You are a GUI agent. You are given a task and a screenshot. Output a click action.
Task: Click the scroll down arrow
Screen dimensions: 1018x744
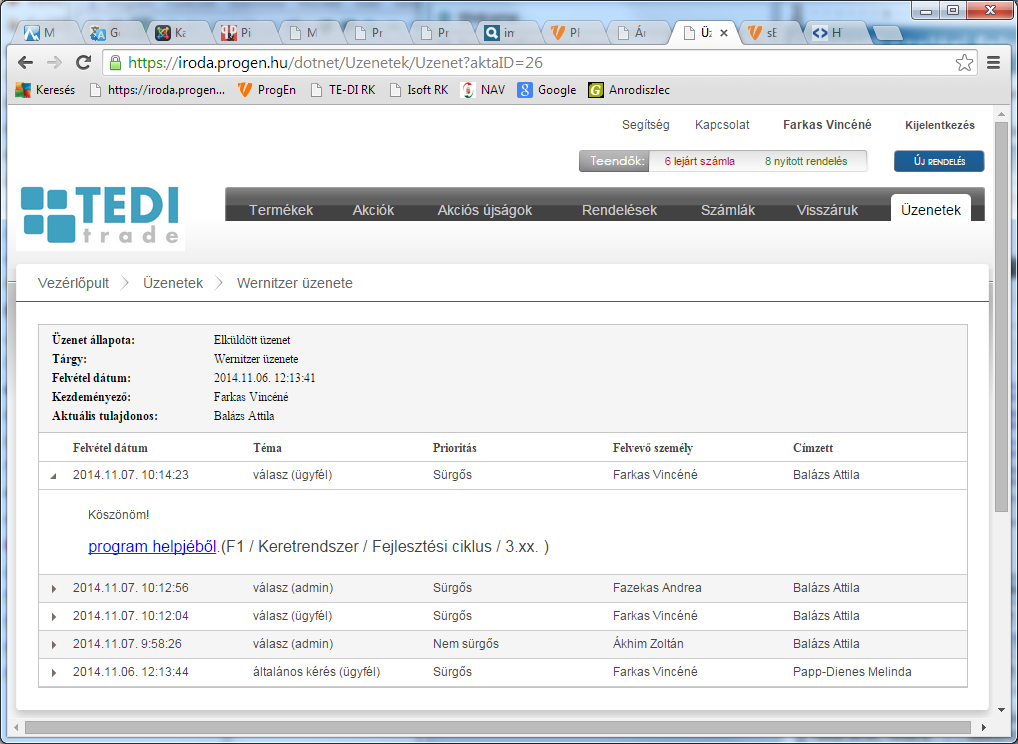point(1000,710)
